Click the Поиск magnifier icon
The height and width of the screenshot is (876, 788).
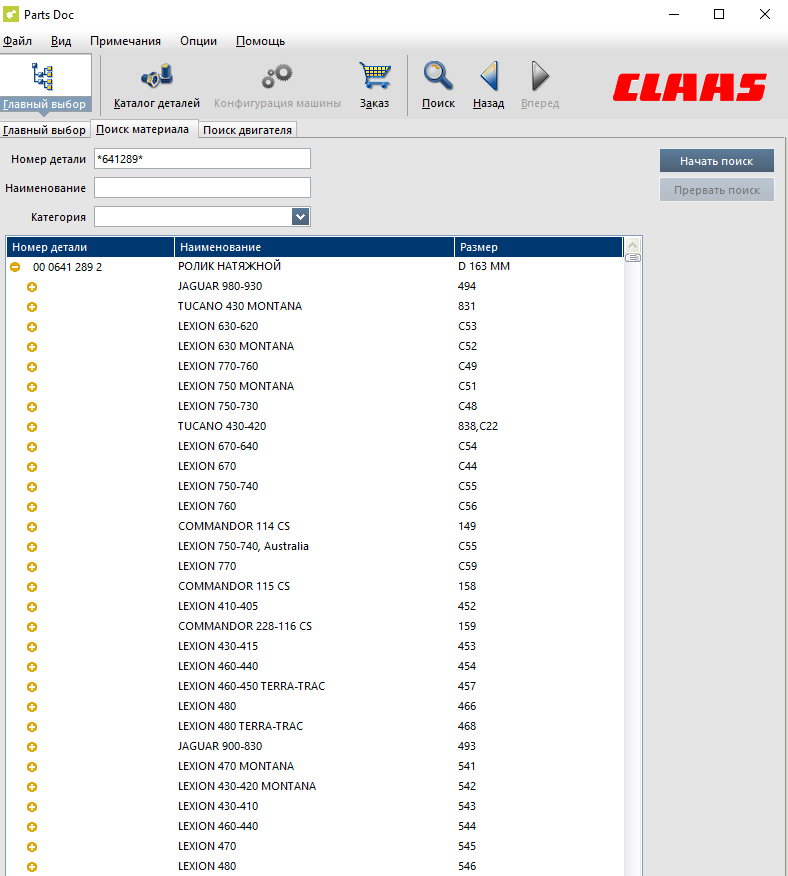(x=438, y=76)
